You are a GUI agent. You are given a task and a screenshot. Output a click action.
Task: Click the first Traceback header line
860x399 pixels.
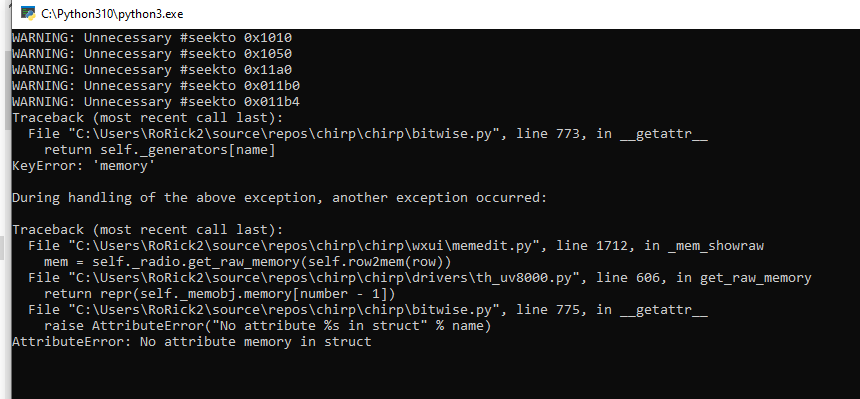coord(148,117)
